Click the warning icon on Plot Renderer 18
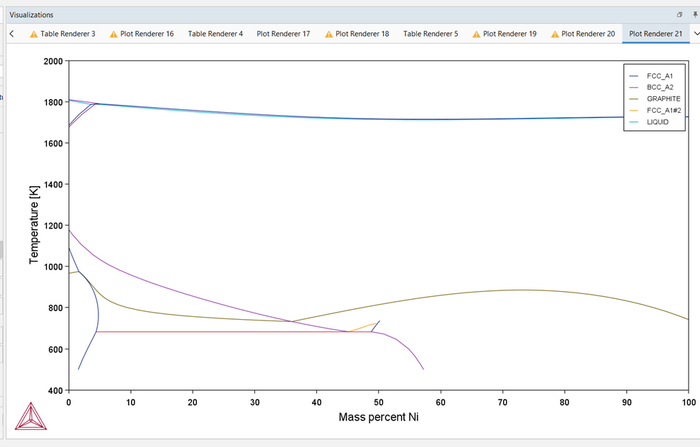The height and width of the screenshot is (447, 700). click(329, 34)
